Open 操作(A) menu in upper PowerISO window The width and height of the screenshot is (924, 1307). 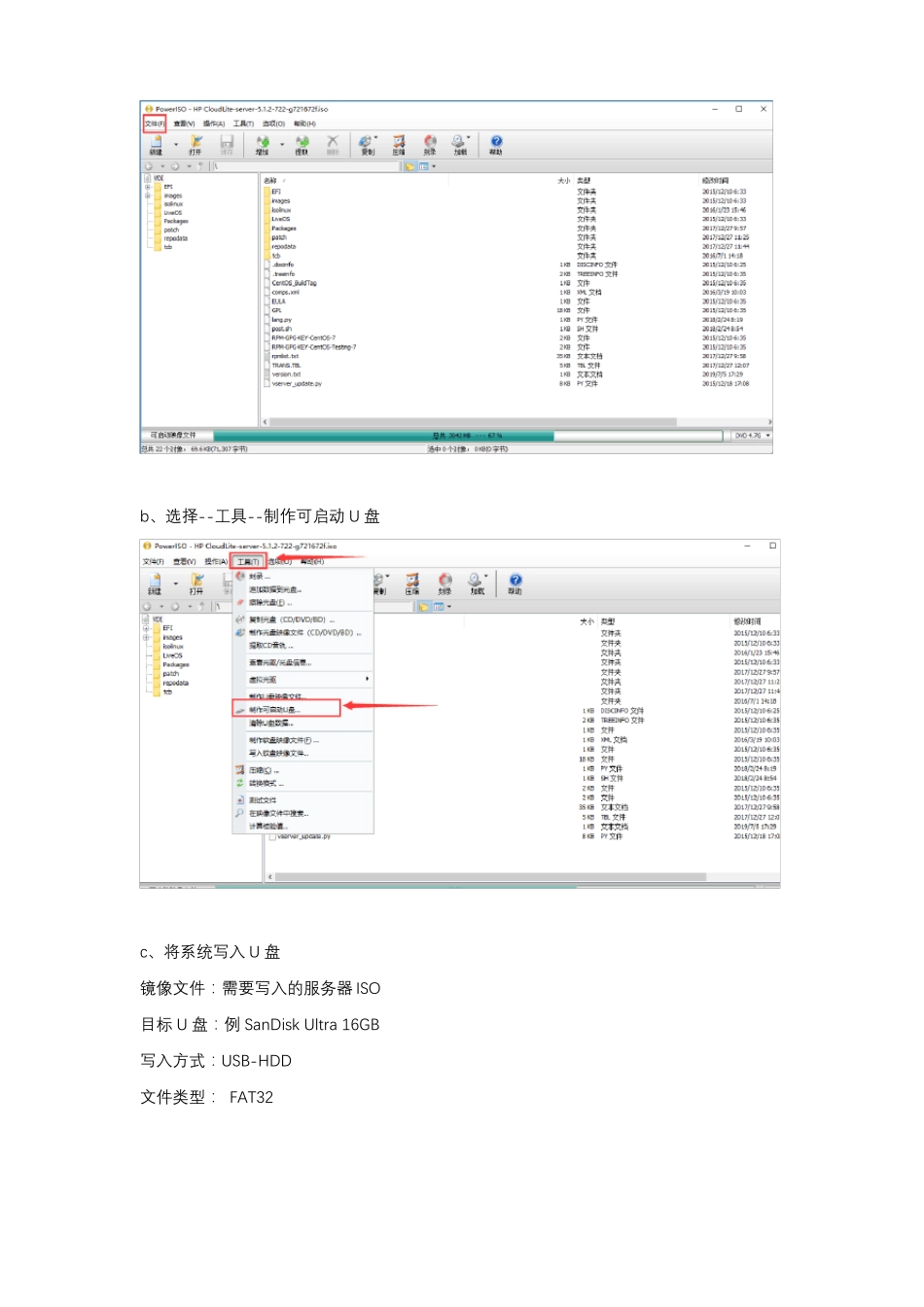214,124
